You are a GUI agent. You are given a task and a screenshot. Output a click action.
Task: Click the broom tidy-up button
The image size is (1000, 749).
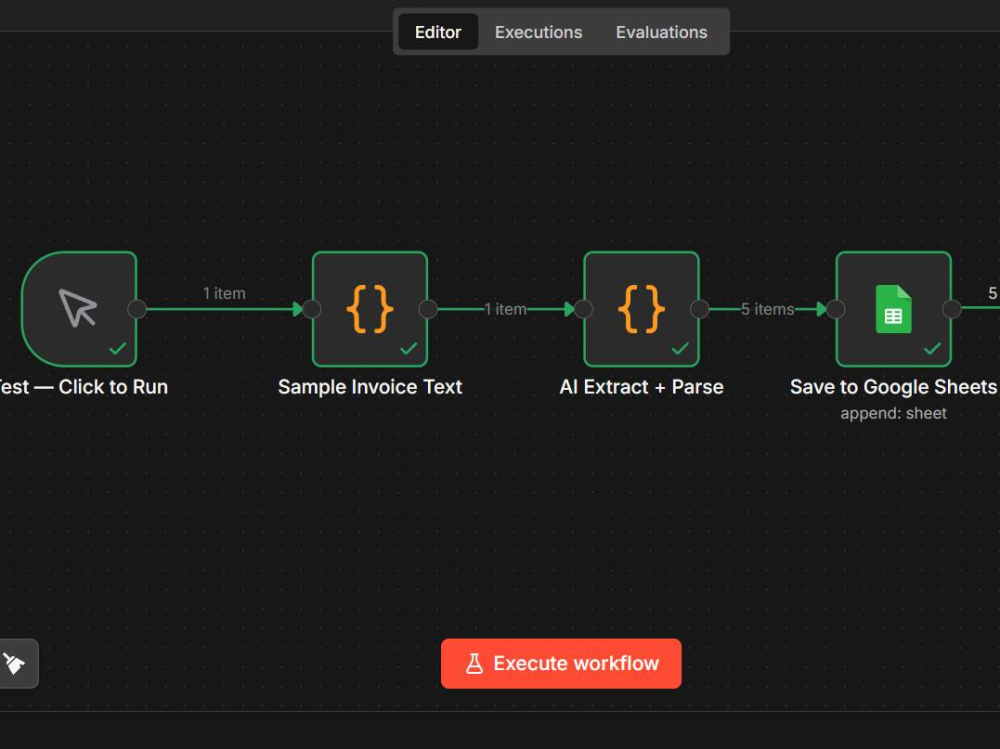14,663
